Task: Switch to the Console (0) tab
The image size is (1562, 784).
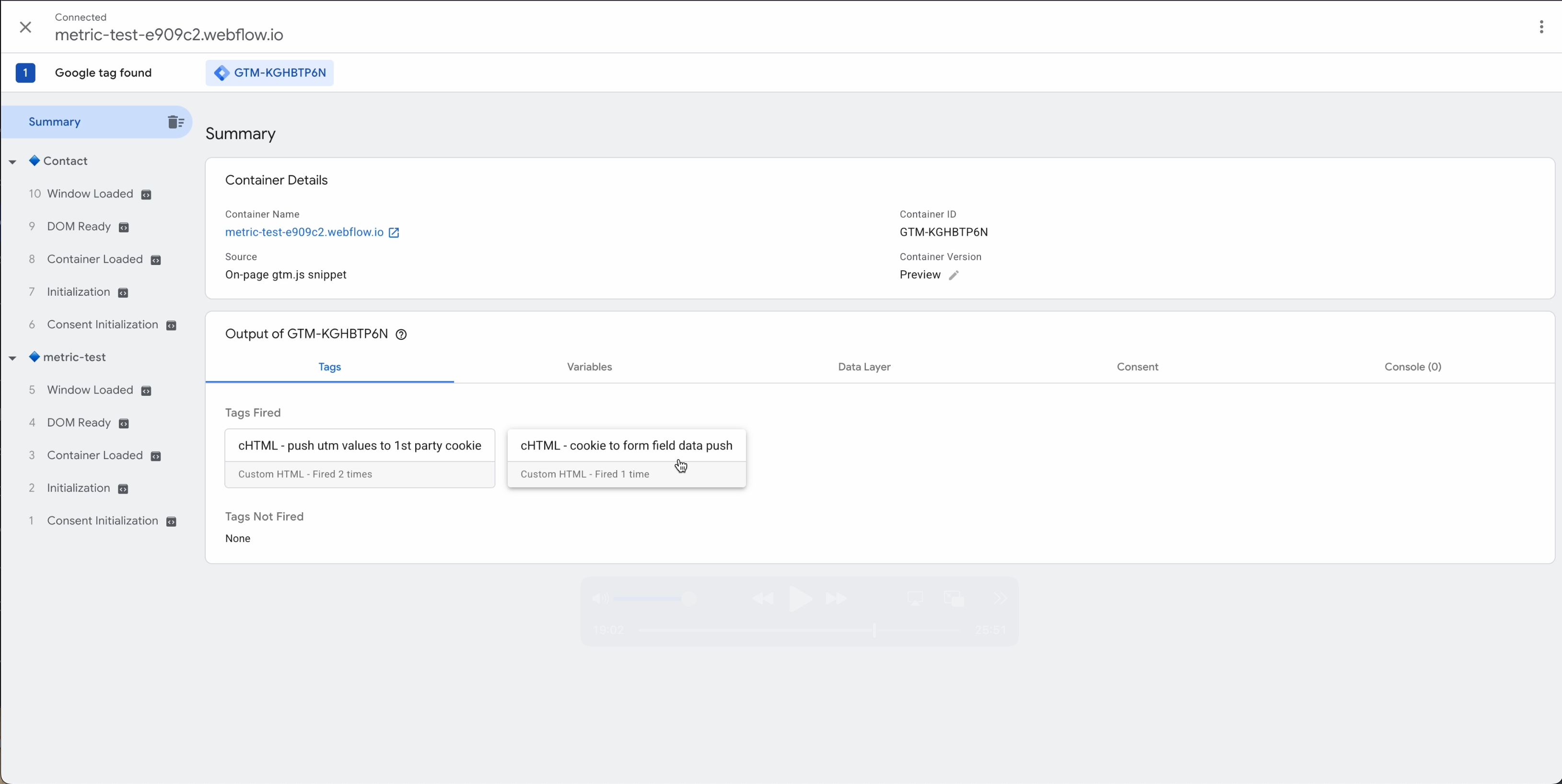Action: 1413,367
